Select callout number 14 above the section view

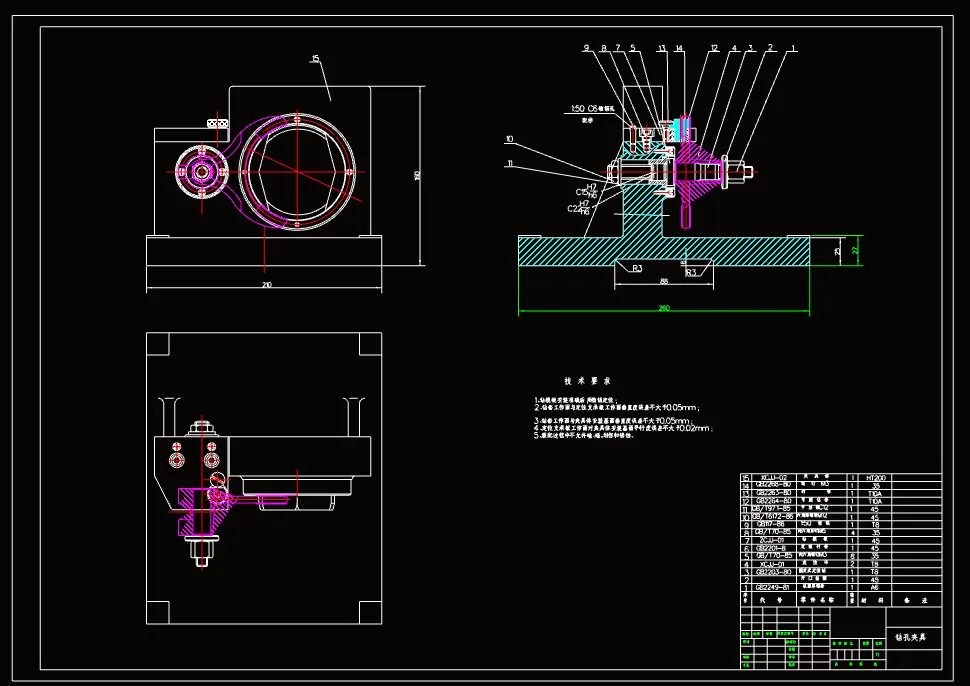click(679, 48)
